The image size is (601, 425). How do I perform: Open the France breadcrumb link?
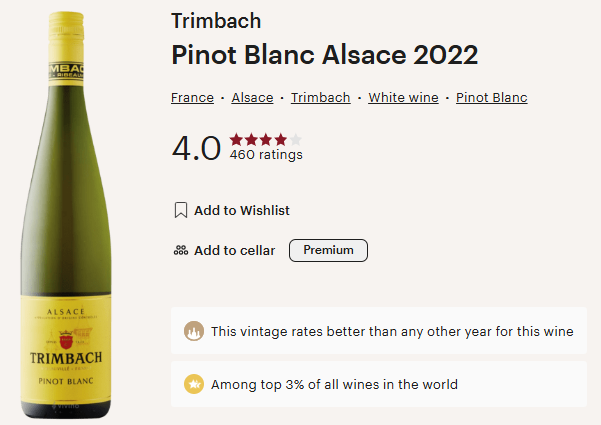pos(192,98)
